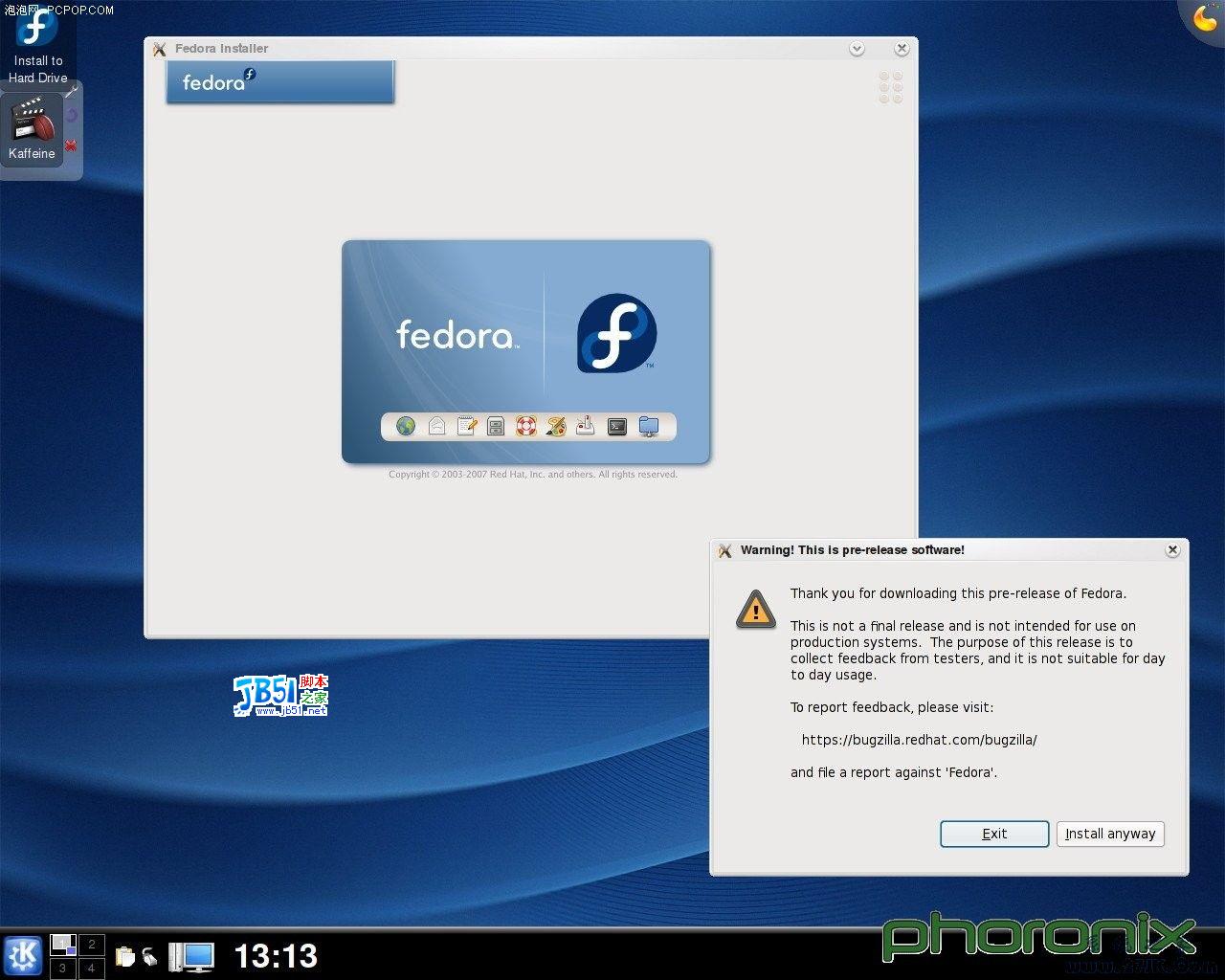Click the fedora logo banner in the installer
The image size is (1225, 980).
click(x=279, y=82)
